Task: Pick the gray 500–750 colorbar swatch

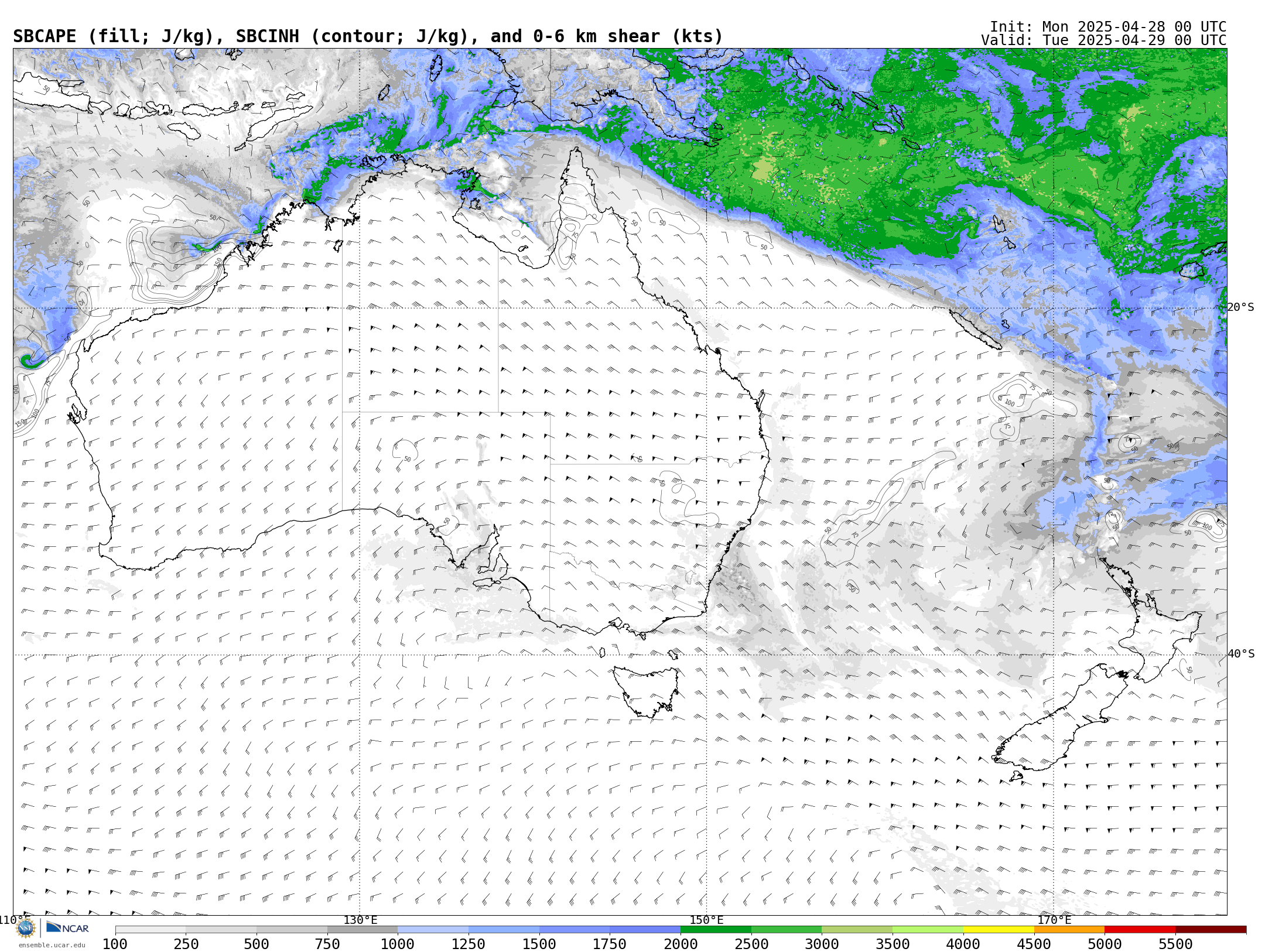Action: (292, 930)
